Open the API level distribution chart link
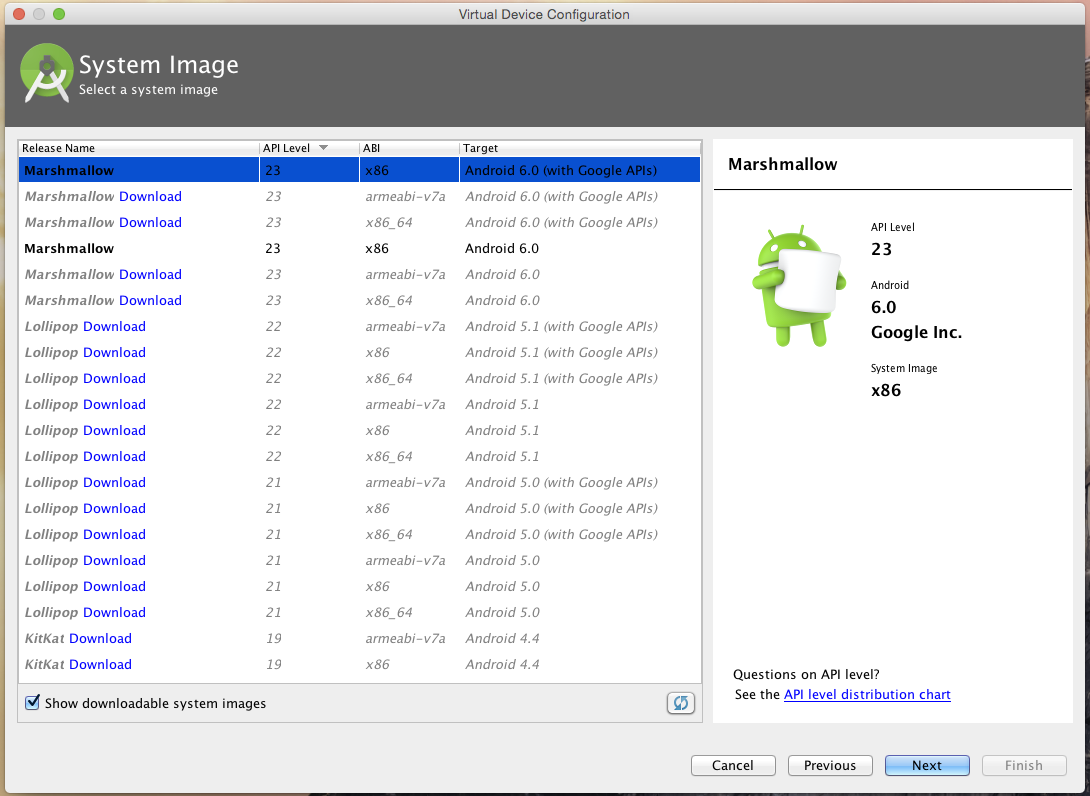Screen dimensions: 1090x796 pos(867,694)
